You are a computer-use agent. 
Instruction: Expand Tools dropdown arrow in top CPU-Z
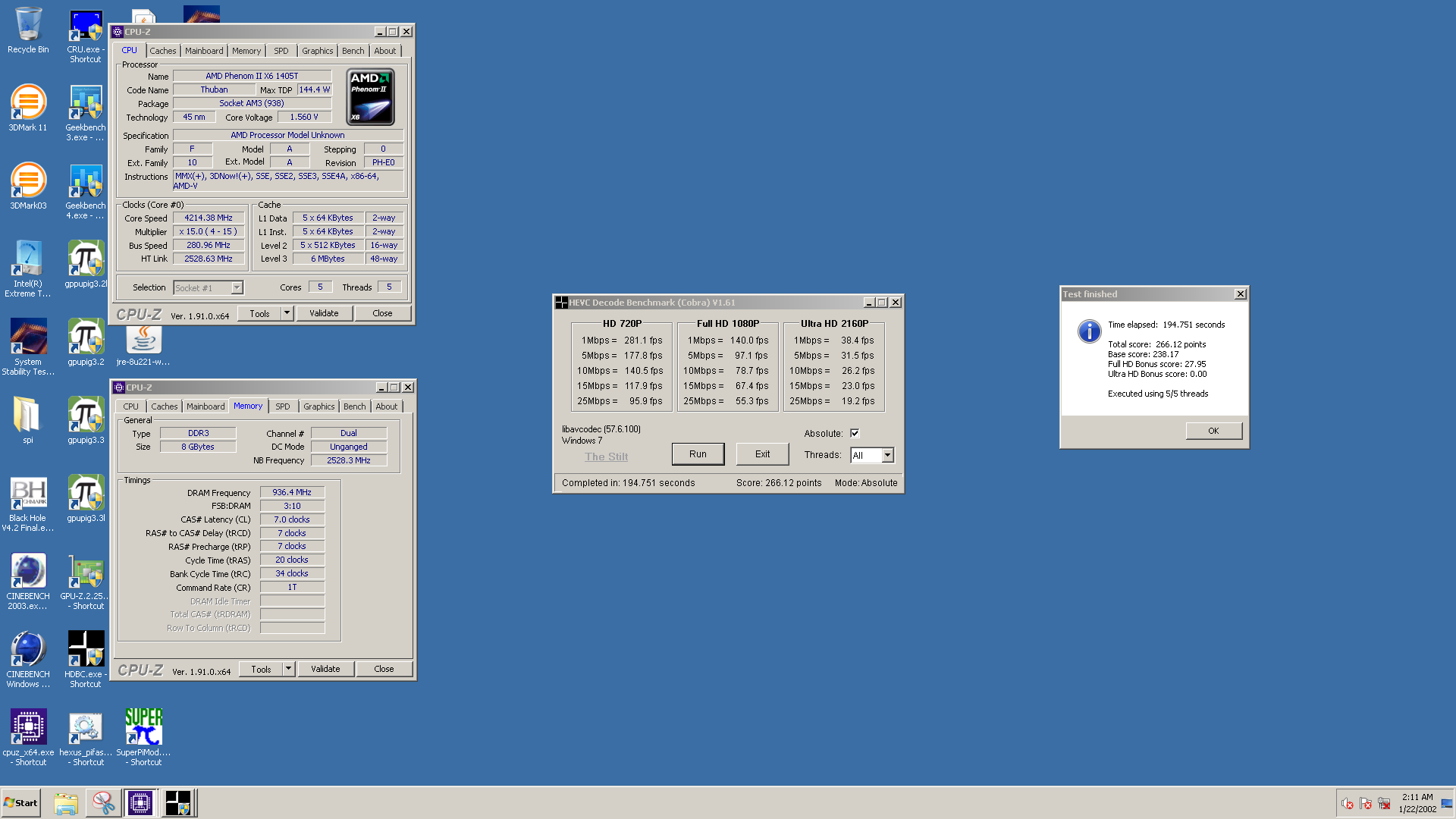coord(287,313)
